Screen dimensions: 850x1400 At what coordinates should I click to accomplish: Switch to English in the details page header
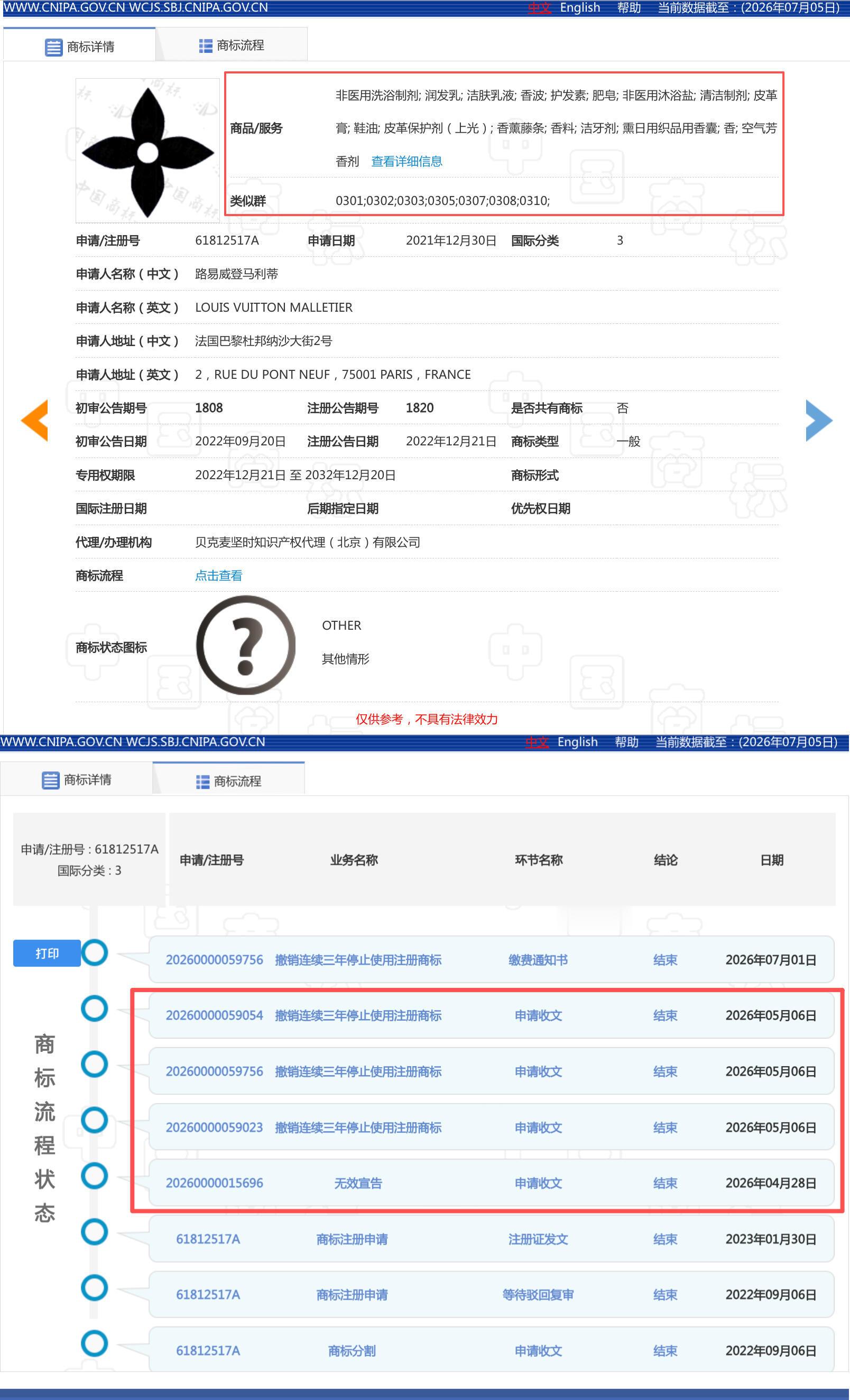[x=580, y=7]
